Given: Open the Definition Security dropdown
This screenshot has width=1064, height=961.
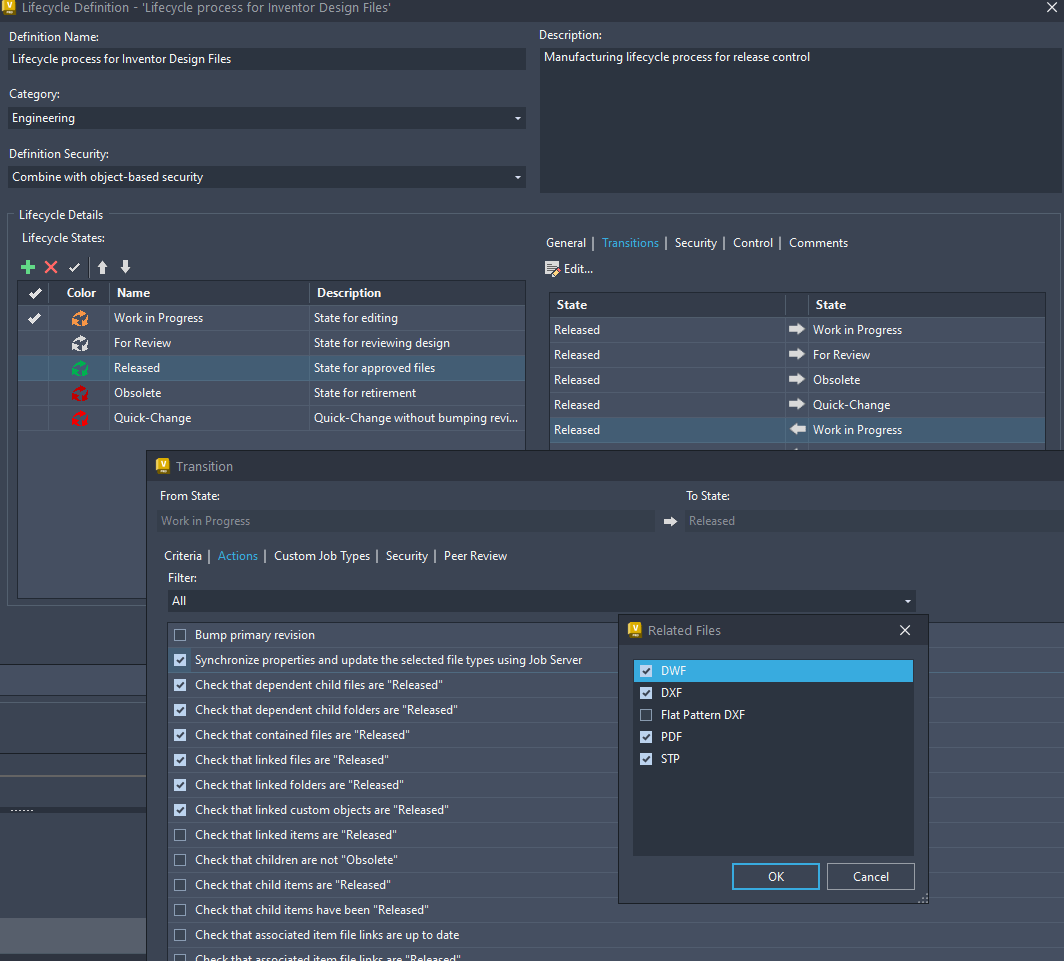Looking at the screenshot, I should pos(517,177).
